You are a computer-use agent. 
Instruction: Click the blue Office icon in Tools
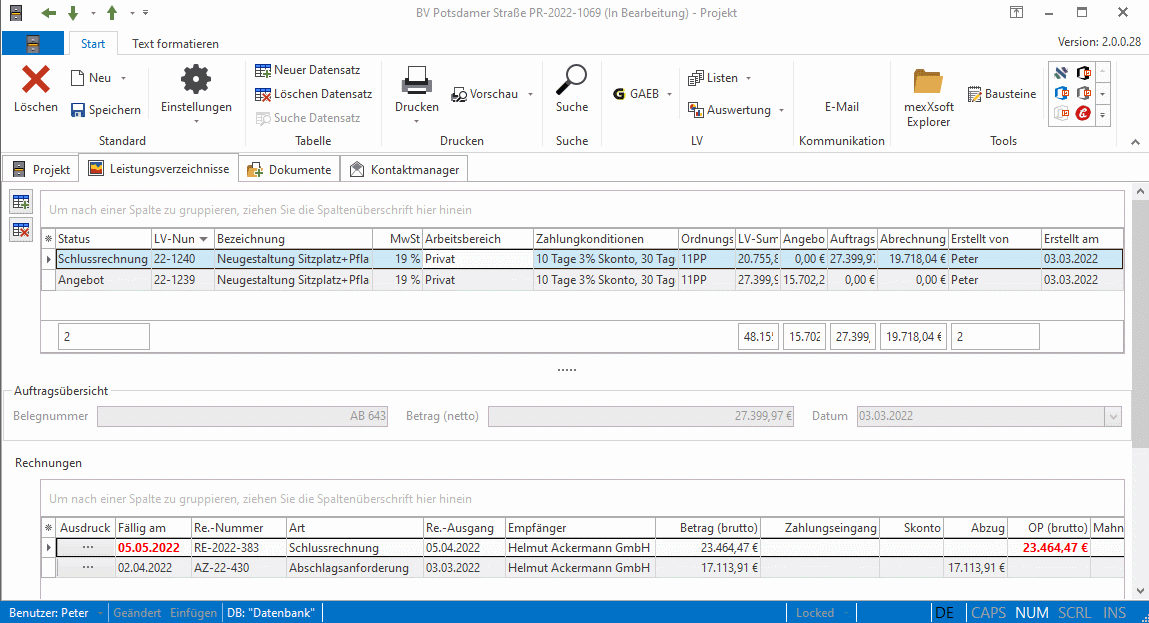pos(1062,93)
